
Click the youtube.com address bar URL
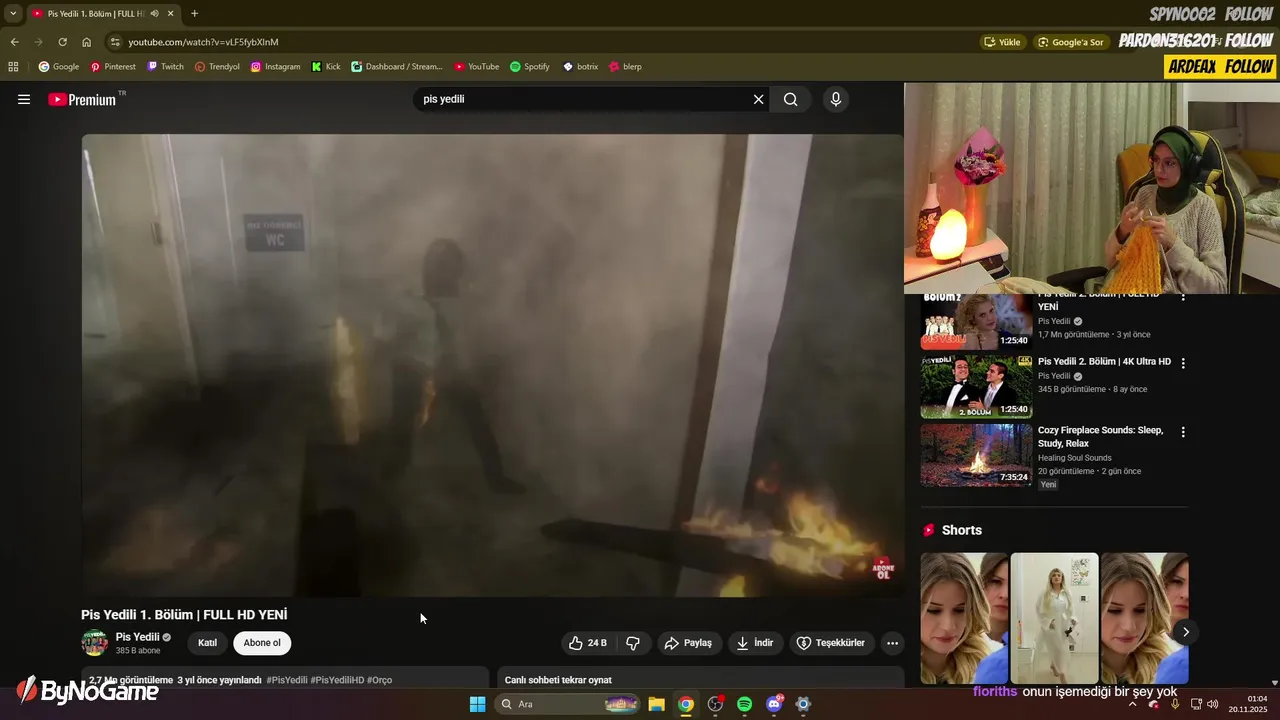(x=203, y=42)
